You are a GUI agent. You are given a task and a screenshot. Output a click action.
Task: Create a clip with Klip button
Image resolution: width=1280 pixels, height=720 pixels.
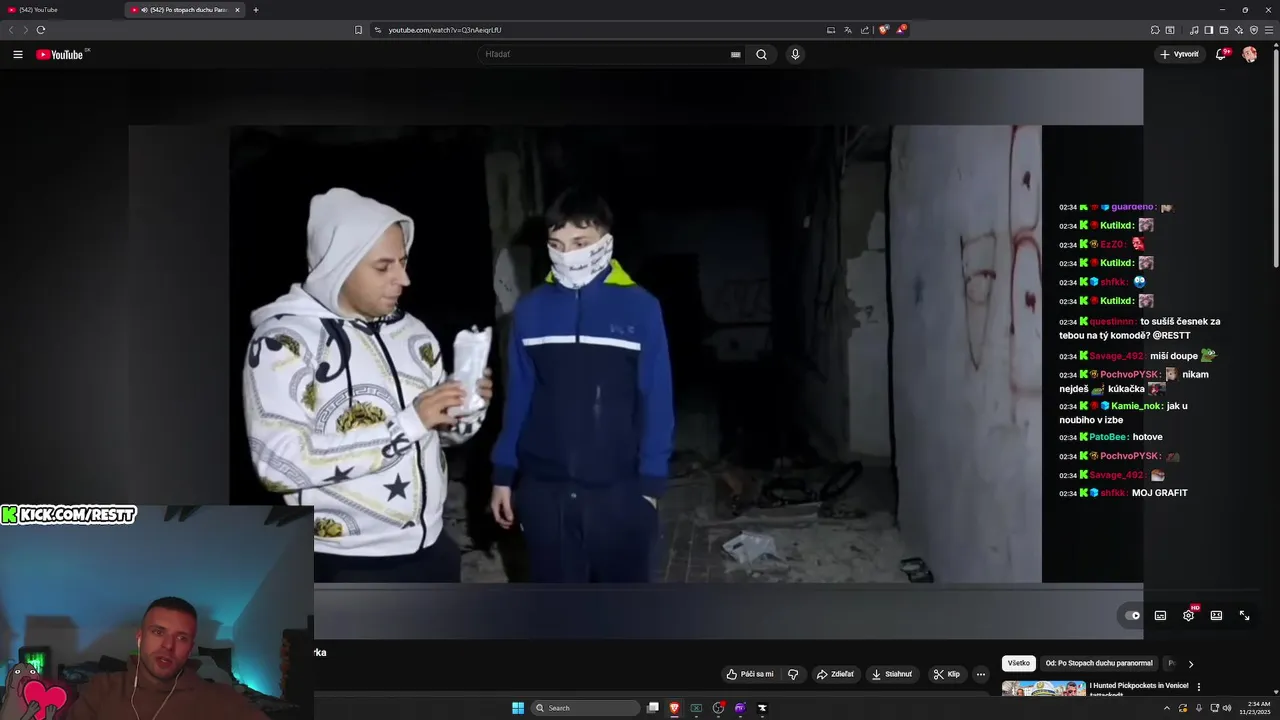(x=947, y=674)
